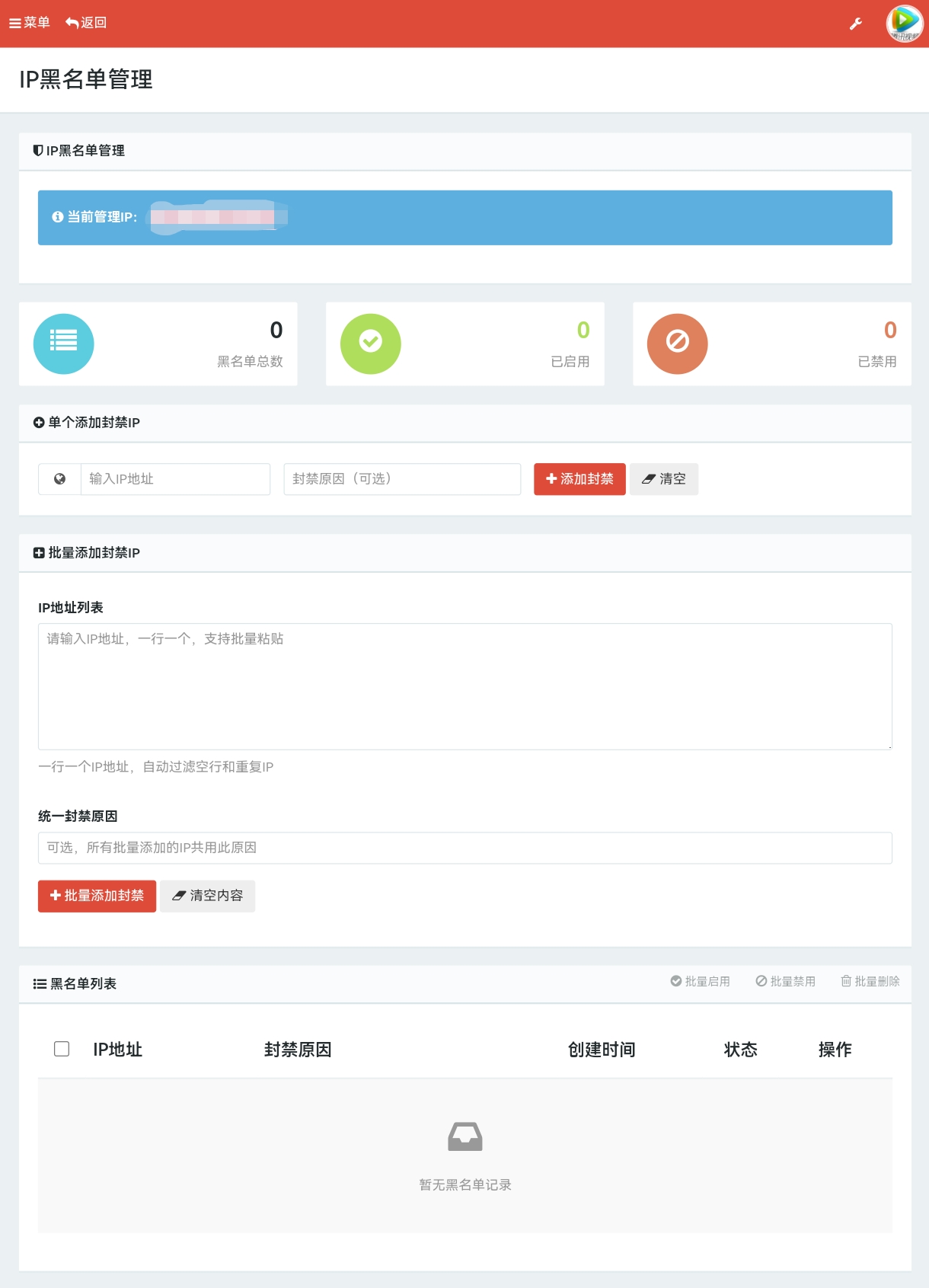Click the list icon by 黑名单列表

pos(40,984)
